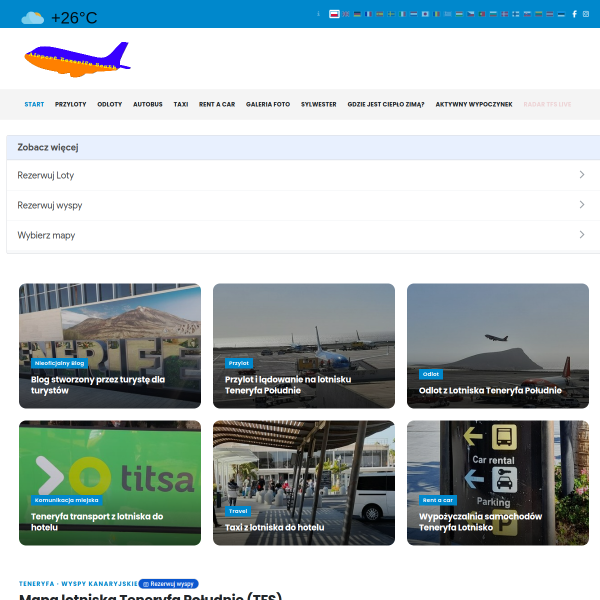This screenshot has width=600, height=600.
Task: Select the Finnish flag icon
Action: click(x=516, y=14)
